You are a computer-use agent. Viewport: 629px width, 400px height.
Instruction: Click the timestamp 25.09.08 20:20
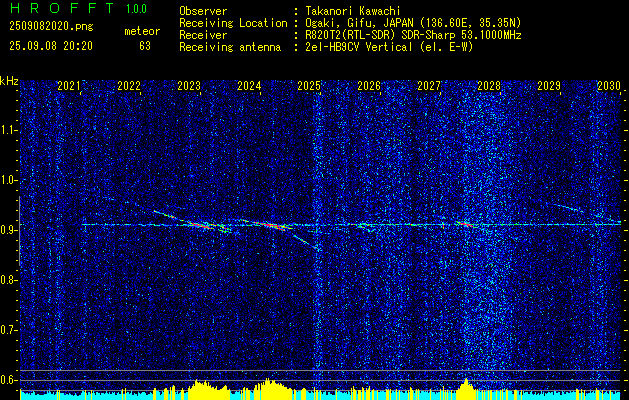(x=51, y=46)
